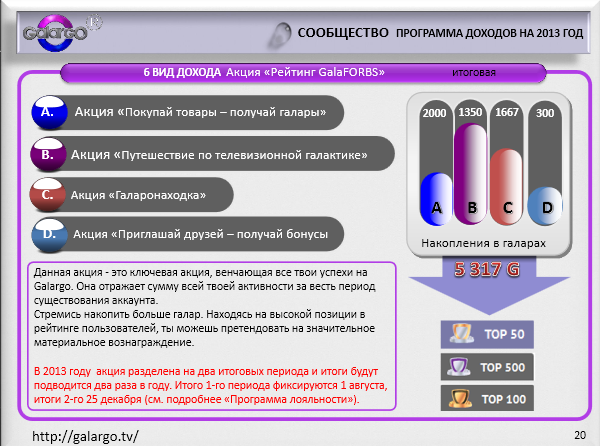This screenshot has width=600, height=446.
Task: Click the 1667 value above bar C
Action: point(507,112)
